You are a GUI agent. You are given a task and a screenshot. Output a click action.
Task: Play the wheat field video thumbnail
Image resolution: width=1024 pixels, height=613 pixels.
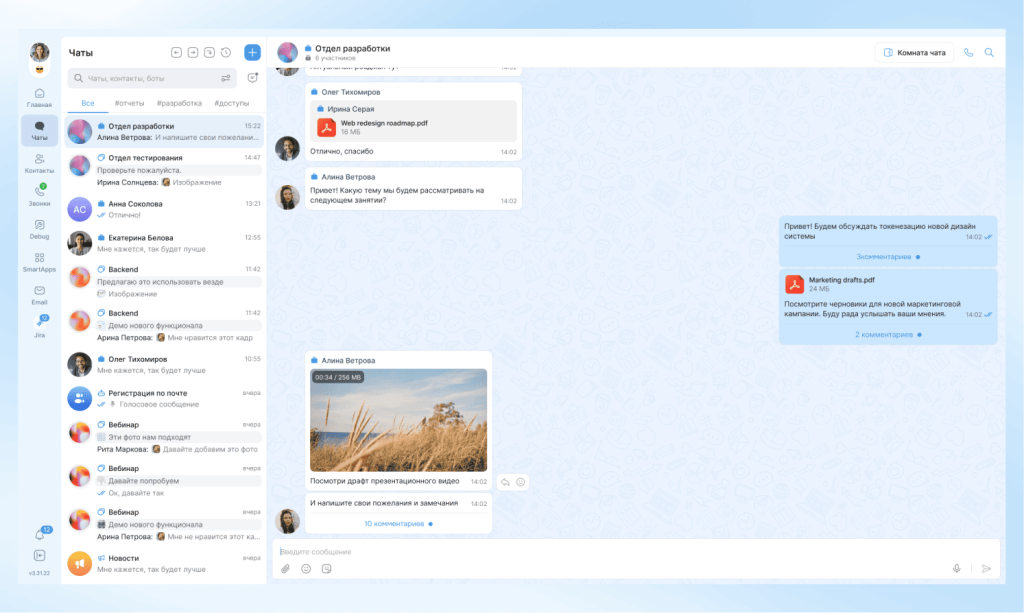[398, 420]
